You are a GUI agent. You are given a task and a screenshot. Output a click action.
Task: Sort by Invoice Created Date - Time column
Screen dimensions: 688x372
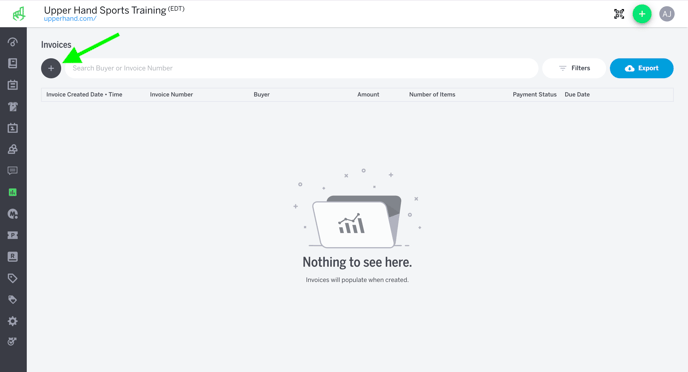(84, 94)
